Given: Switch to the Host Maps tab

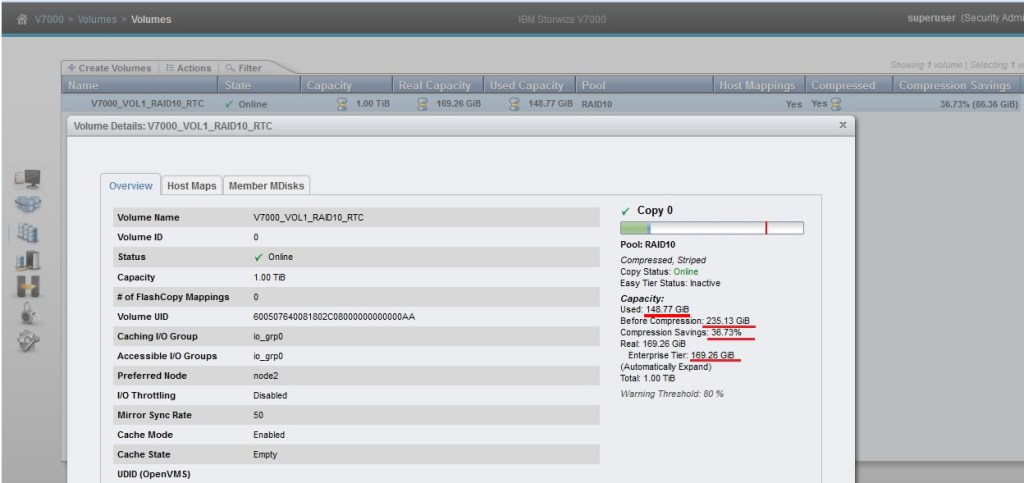Looking at the screenshot, I should 191,186.
